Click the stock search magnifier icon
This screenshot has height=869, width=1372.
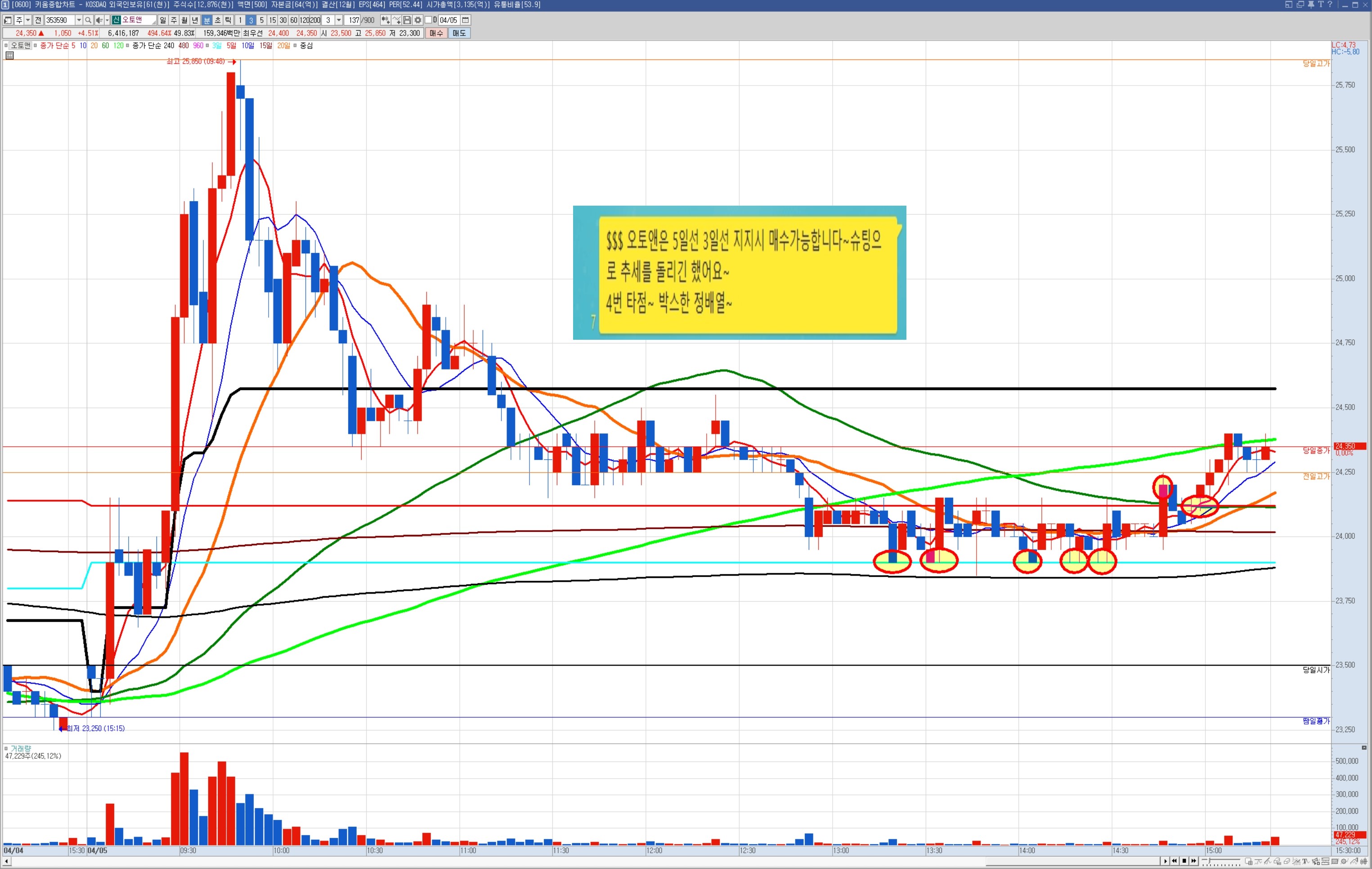pyautogui.click(x=88, y=20)
